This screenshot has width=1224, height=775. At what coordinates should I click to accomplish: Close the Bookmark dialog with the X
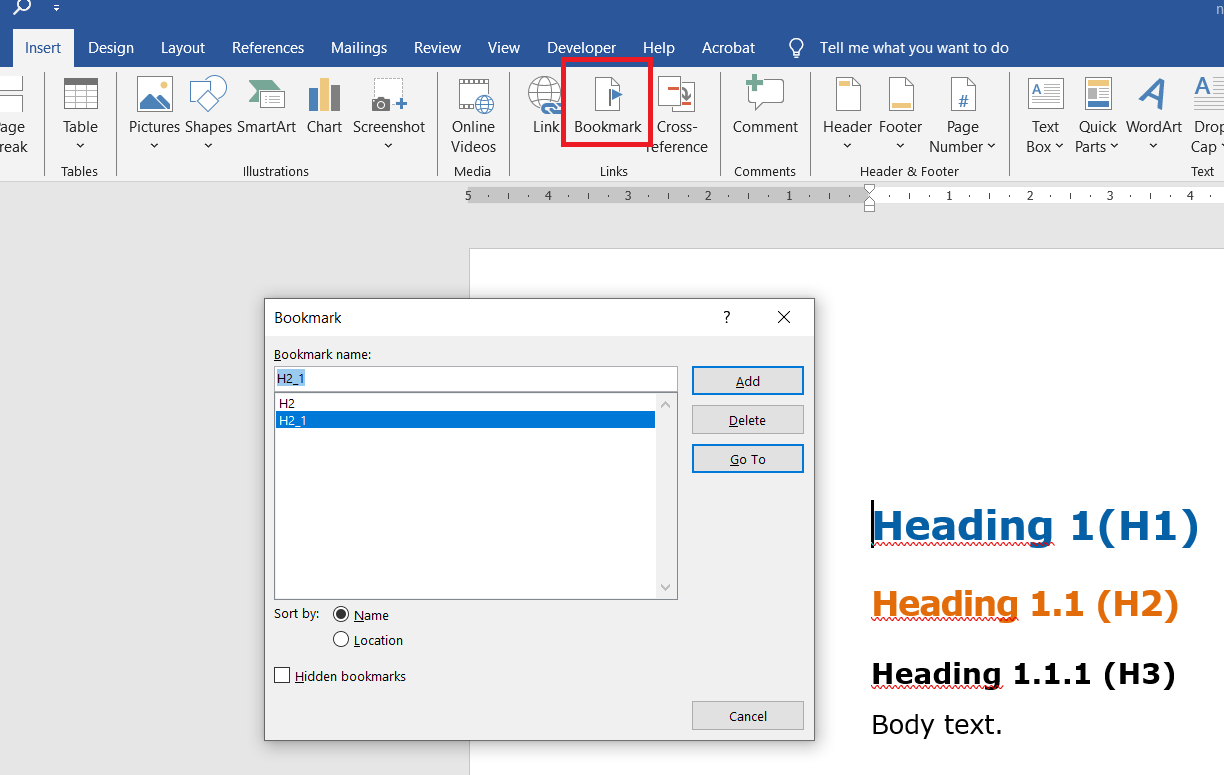click(784, 317)
